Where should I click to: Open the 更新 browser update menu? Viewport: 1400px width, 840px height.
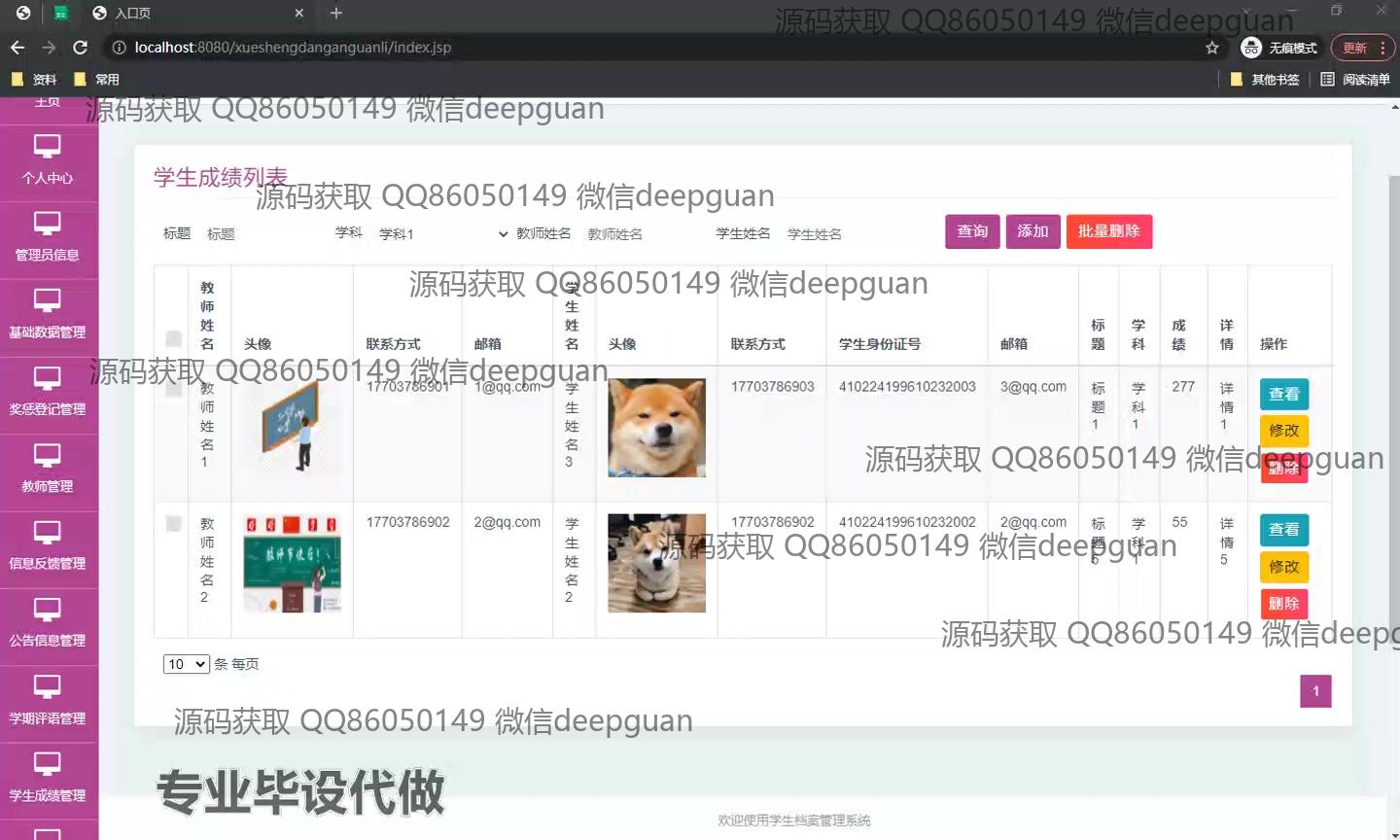tap(1363, 48)
